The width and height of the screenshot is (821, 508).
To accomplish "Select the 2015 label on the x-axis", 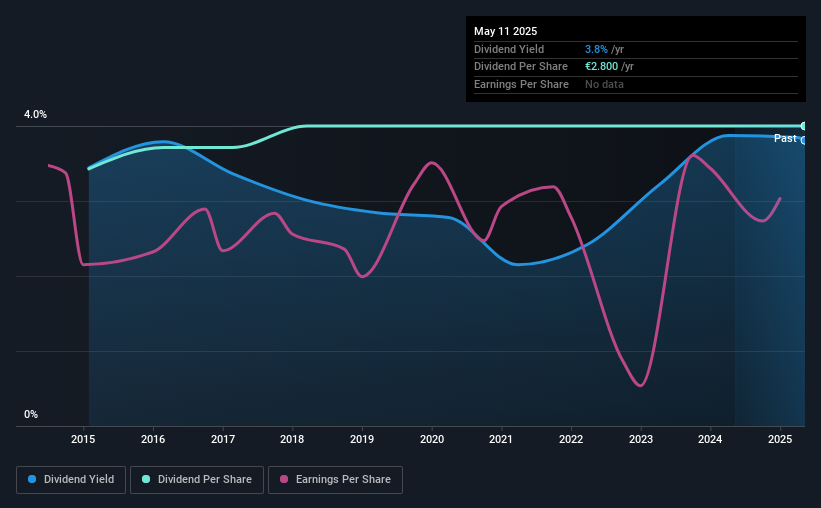I will tap(83, 439).
